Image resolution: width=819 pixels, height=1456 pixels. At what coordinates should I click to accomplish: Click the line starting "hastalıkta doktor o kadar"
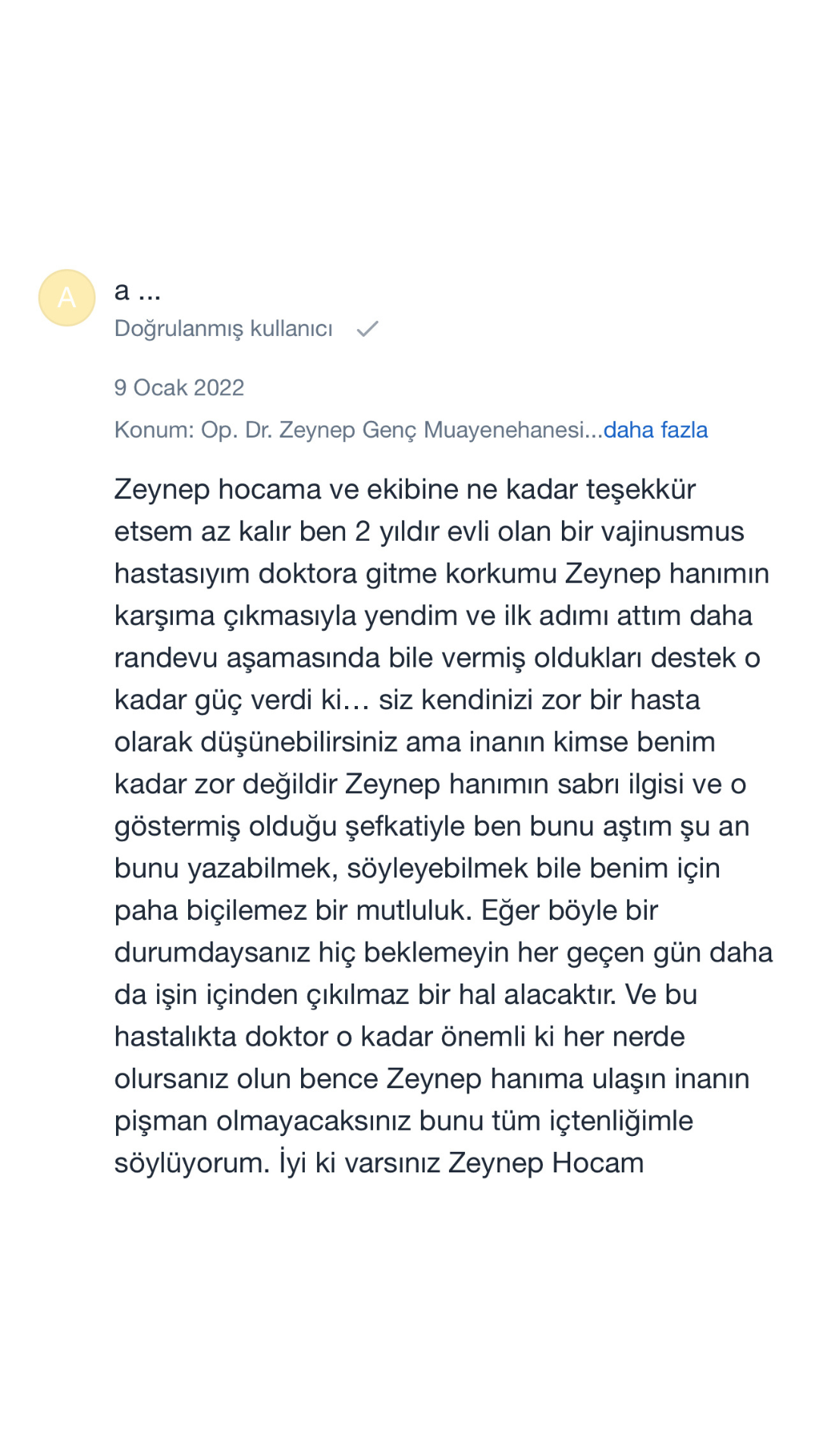tap(400, 1037)
